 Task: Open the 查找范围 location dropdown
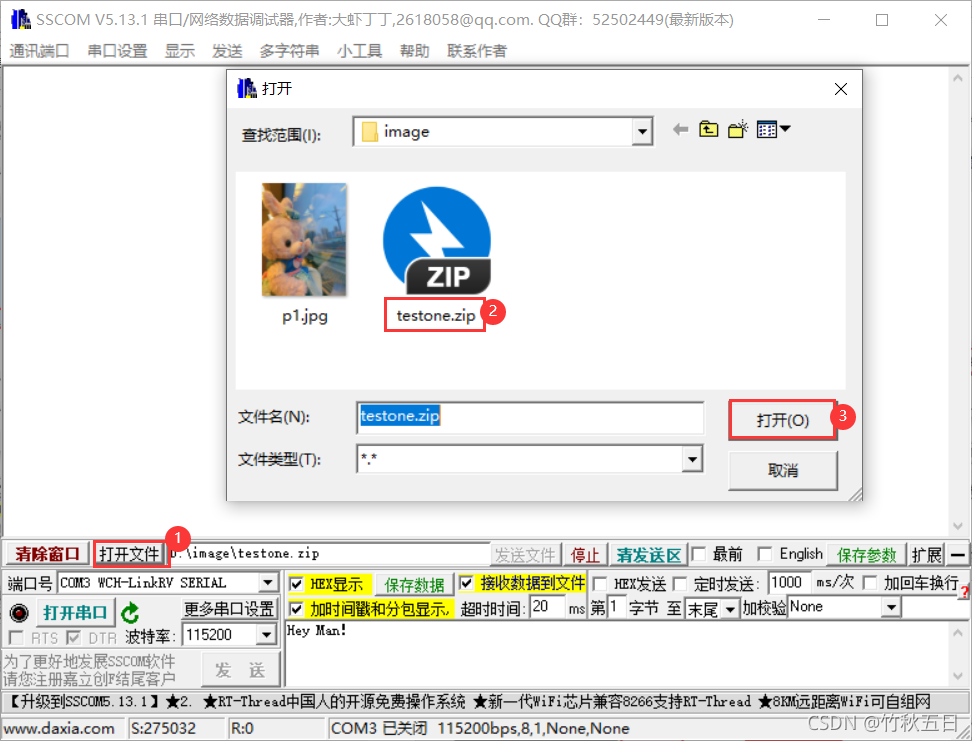tap(643, 129)
